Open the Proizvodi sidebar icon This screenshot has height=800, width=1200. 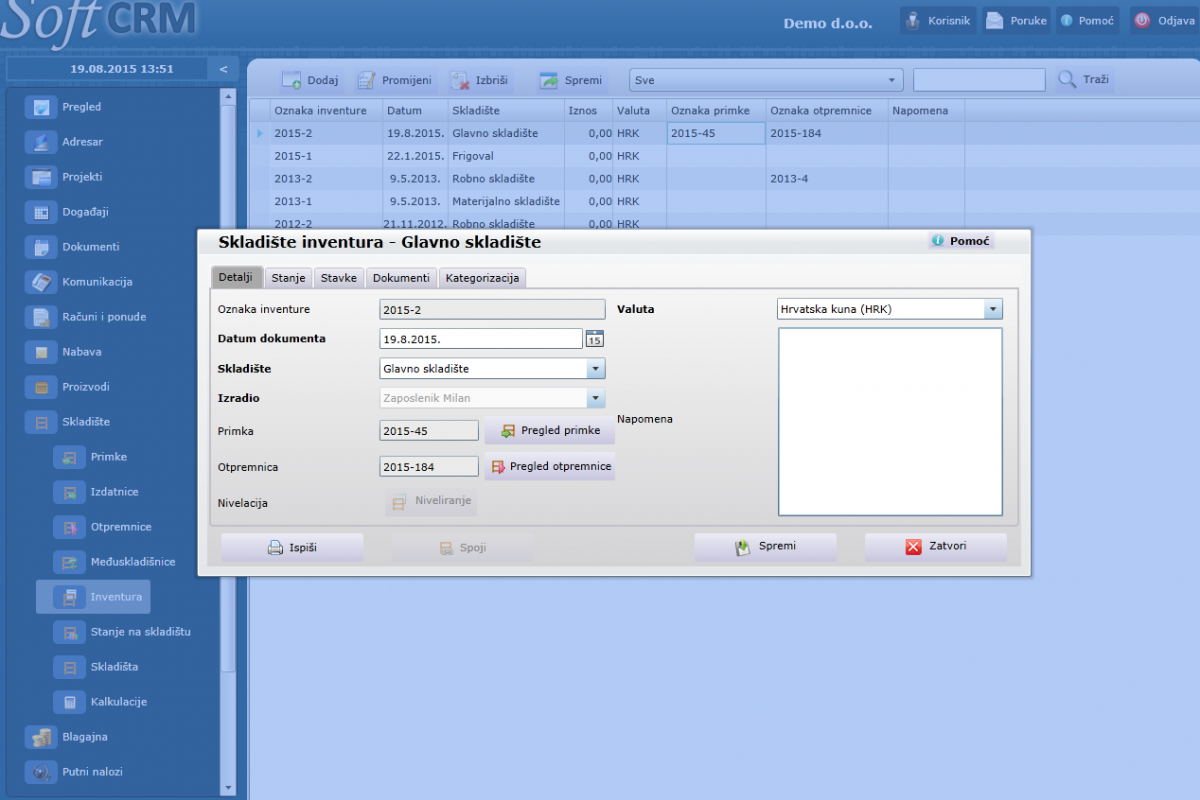point(41,387)
